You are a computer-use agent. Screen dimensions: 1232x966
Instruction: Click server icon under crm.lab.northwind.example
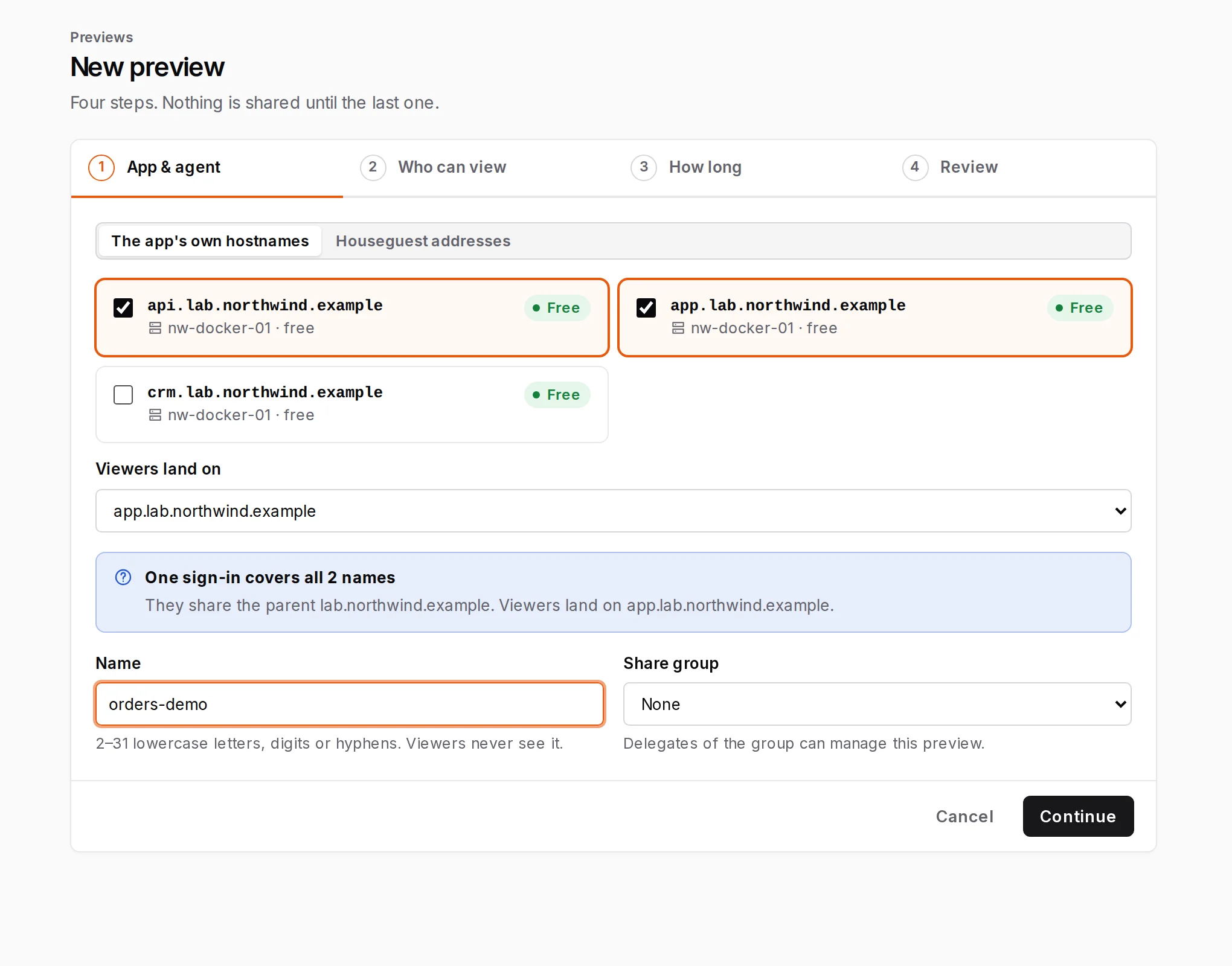(x=155, y=415)
